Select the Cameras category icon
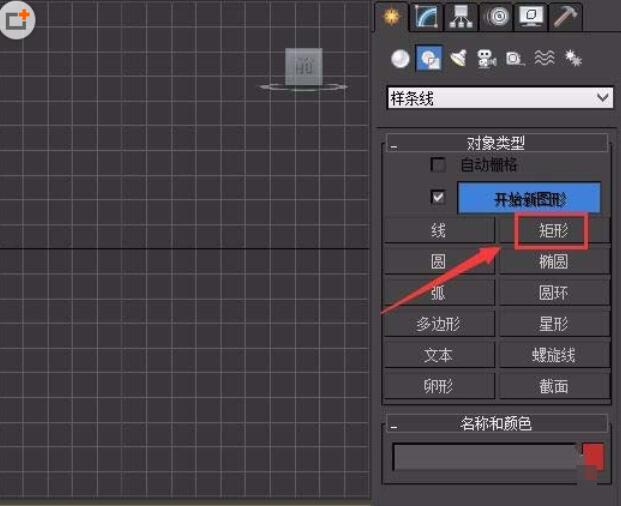This screenshot has width=621, height=506. point(487,59)
